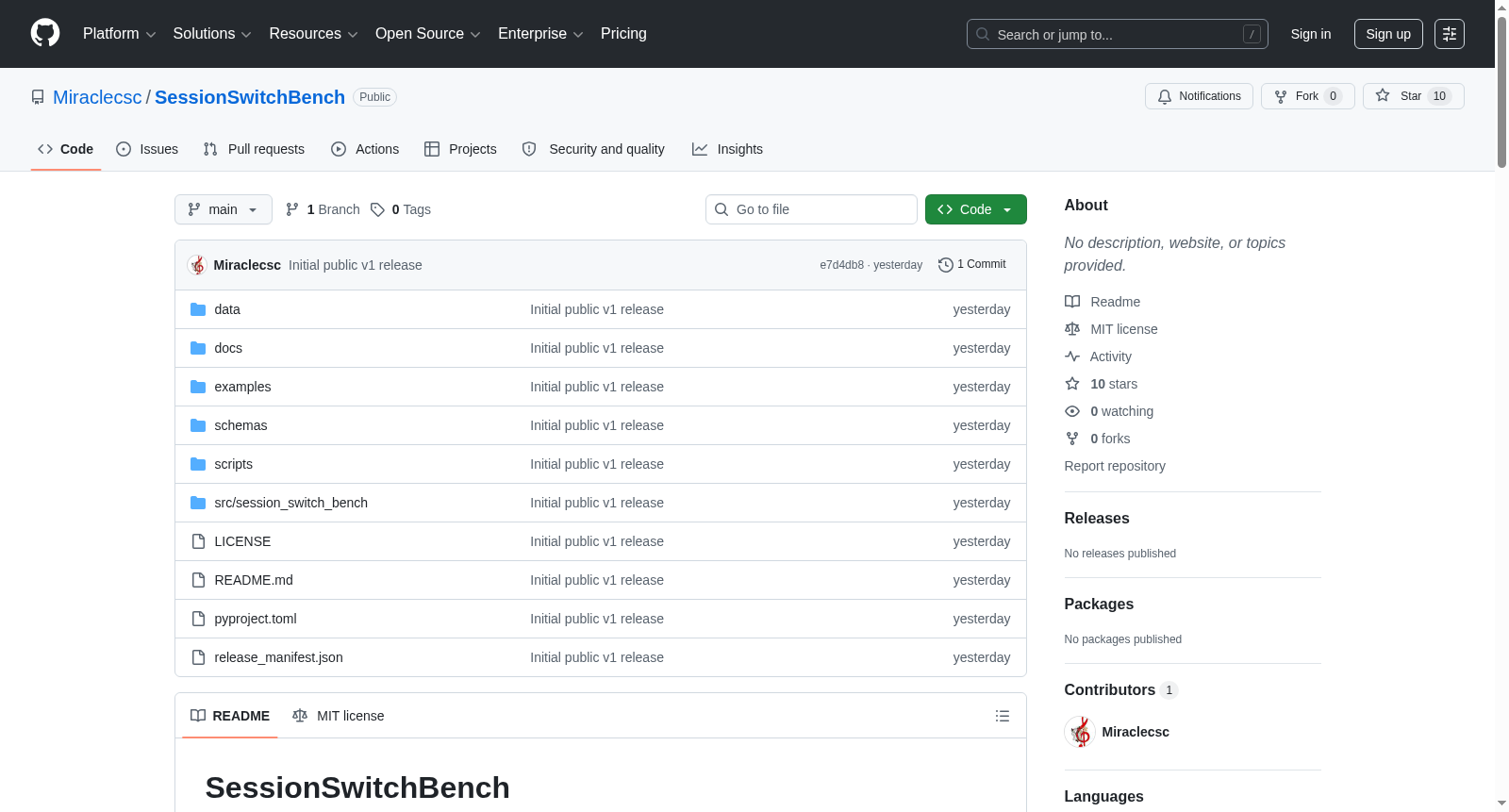This screenshot has width=1509, height=812.
Task: Click the scripts folder icon
Action: coord(198,464)
